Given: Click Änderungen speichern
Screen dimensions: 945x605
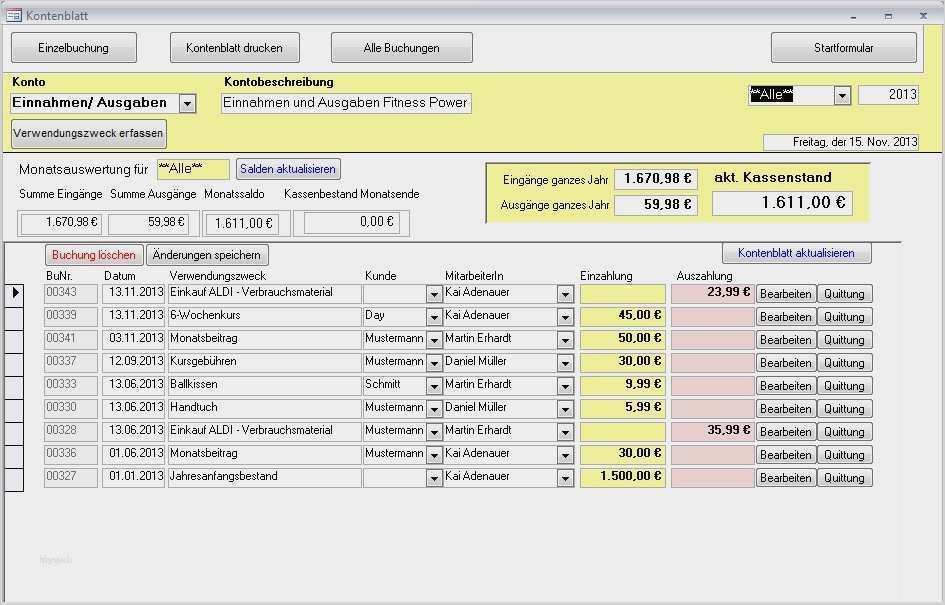Looking at the screenshot, I should coord(207,255).
